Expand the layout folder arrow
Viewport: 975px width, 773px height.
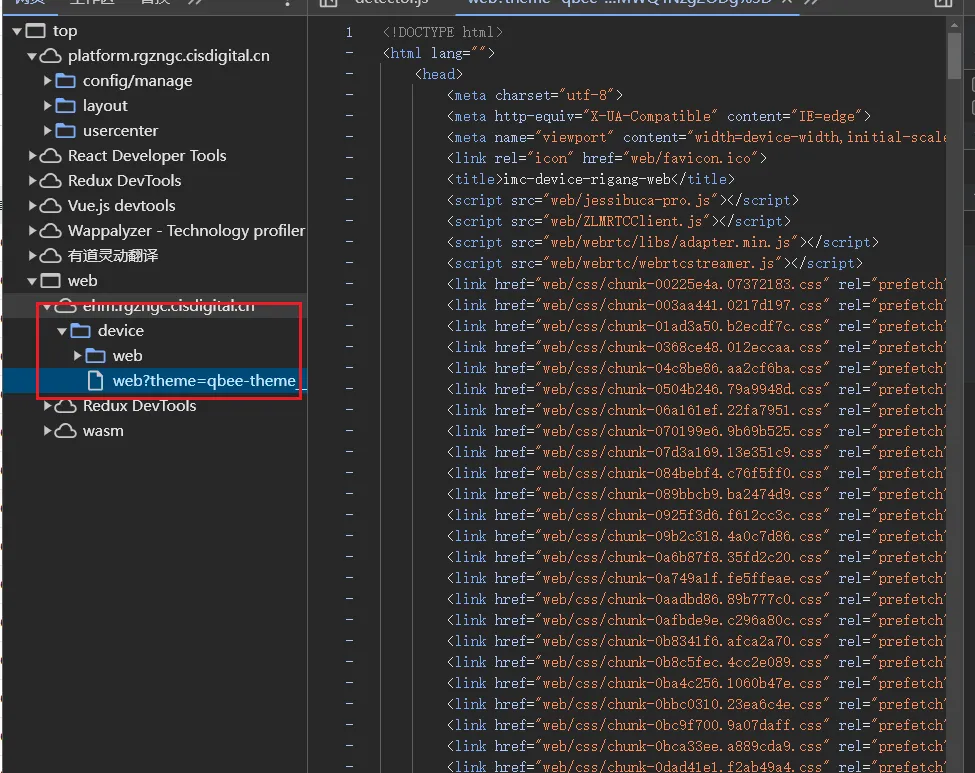[x=47, y=106]
